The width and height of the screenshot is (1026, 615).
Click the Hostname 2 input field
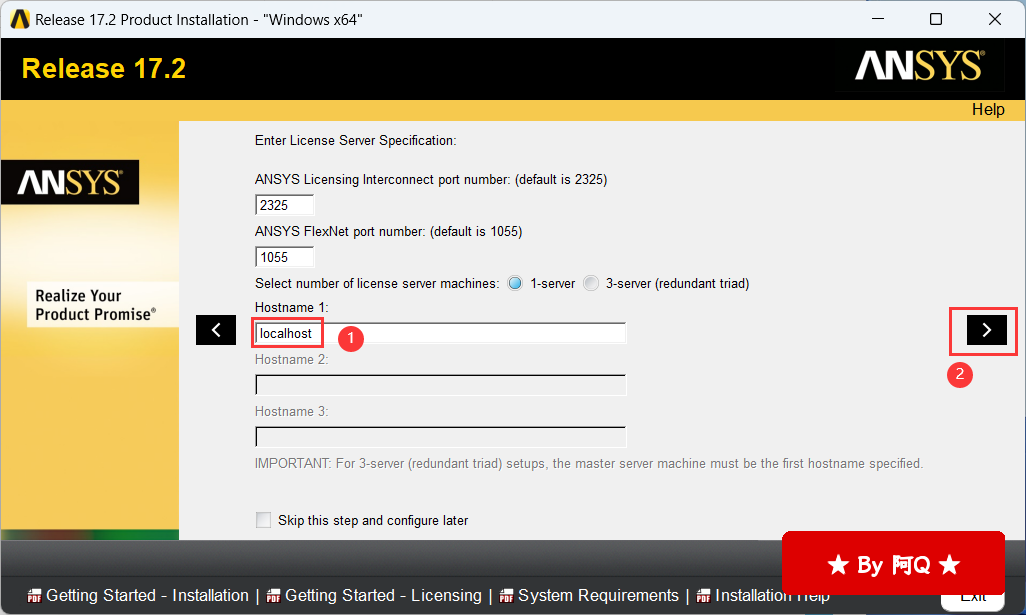pyautogui.click(x=440, y=385)
